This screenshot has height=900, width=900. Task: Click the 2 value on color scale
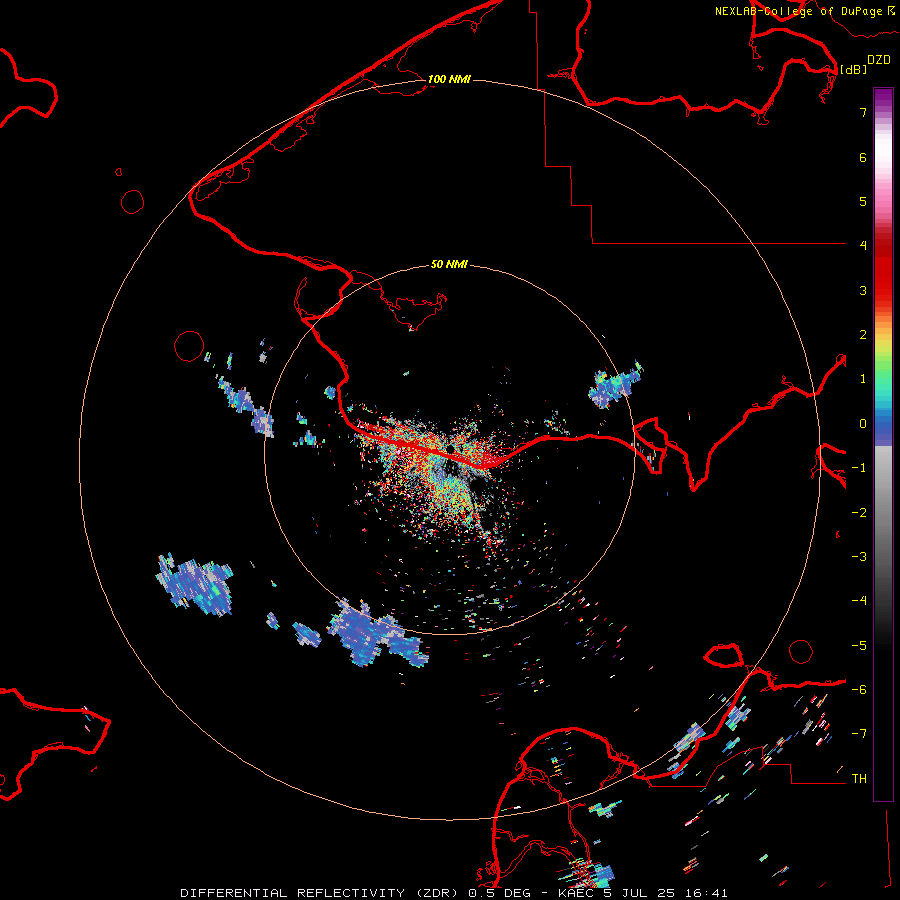click(x=863, y=335)
